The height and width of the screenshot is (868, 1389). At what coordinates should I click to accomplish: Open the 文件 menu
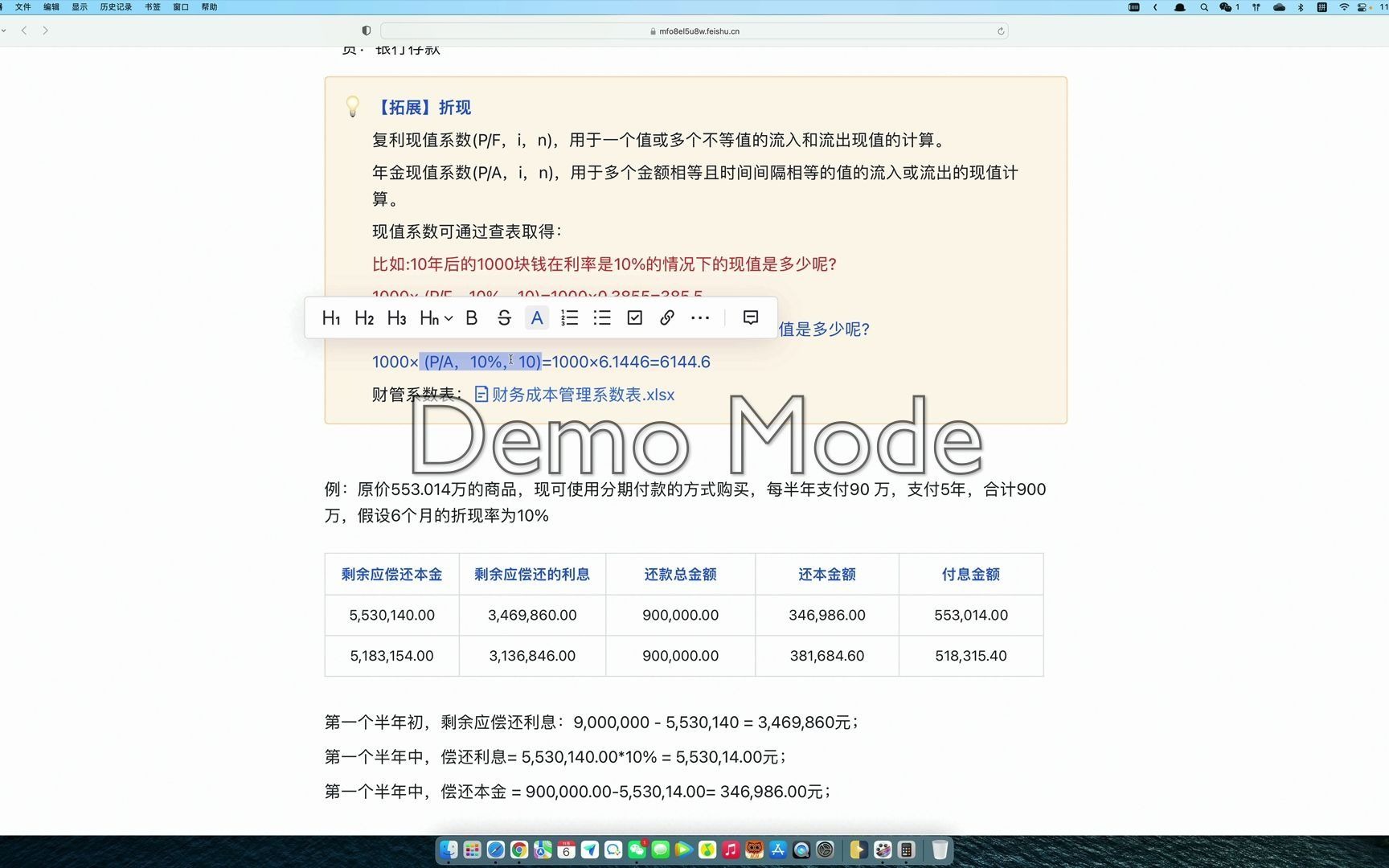(23, 6)
